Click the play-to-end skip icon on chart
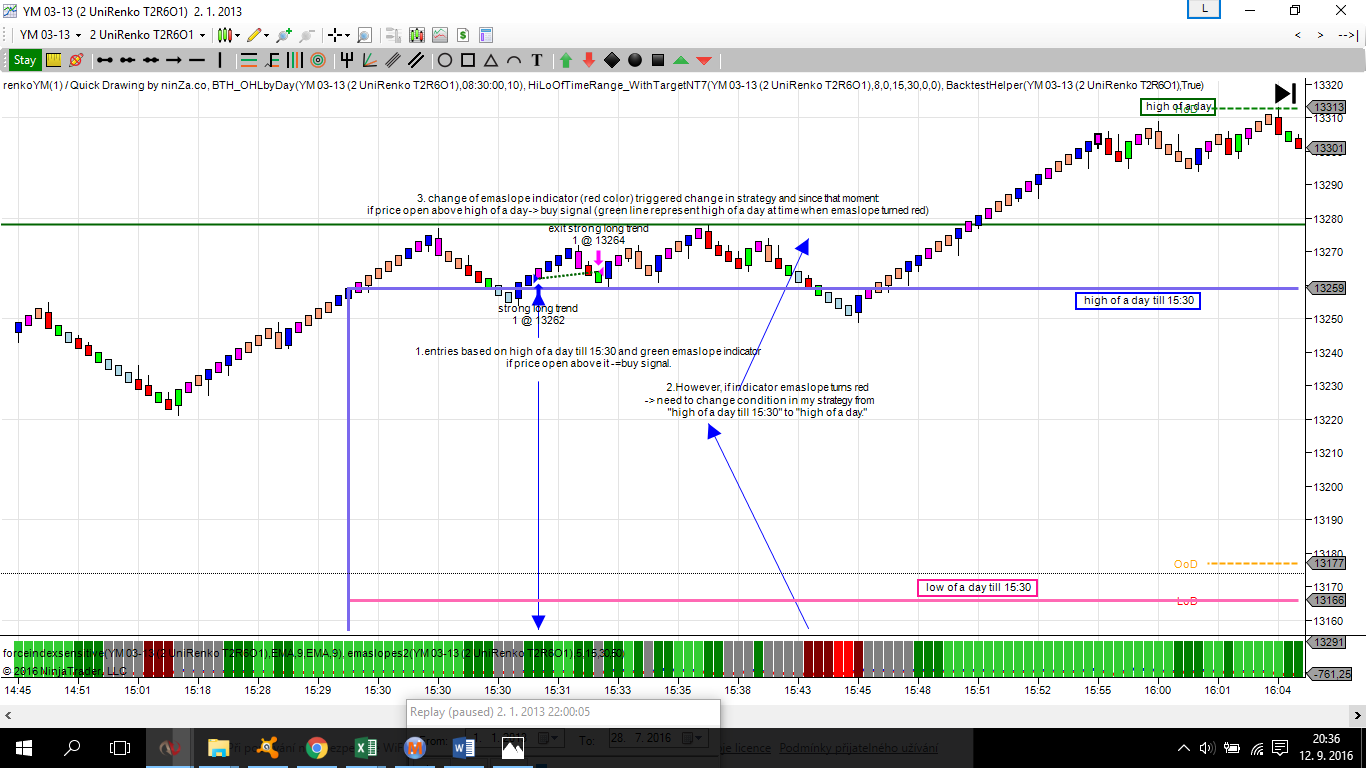Screen dimensions: 1366x768 (x=1285, y=93)
